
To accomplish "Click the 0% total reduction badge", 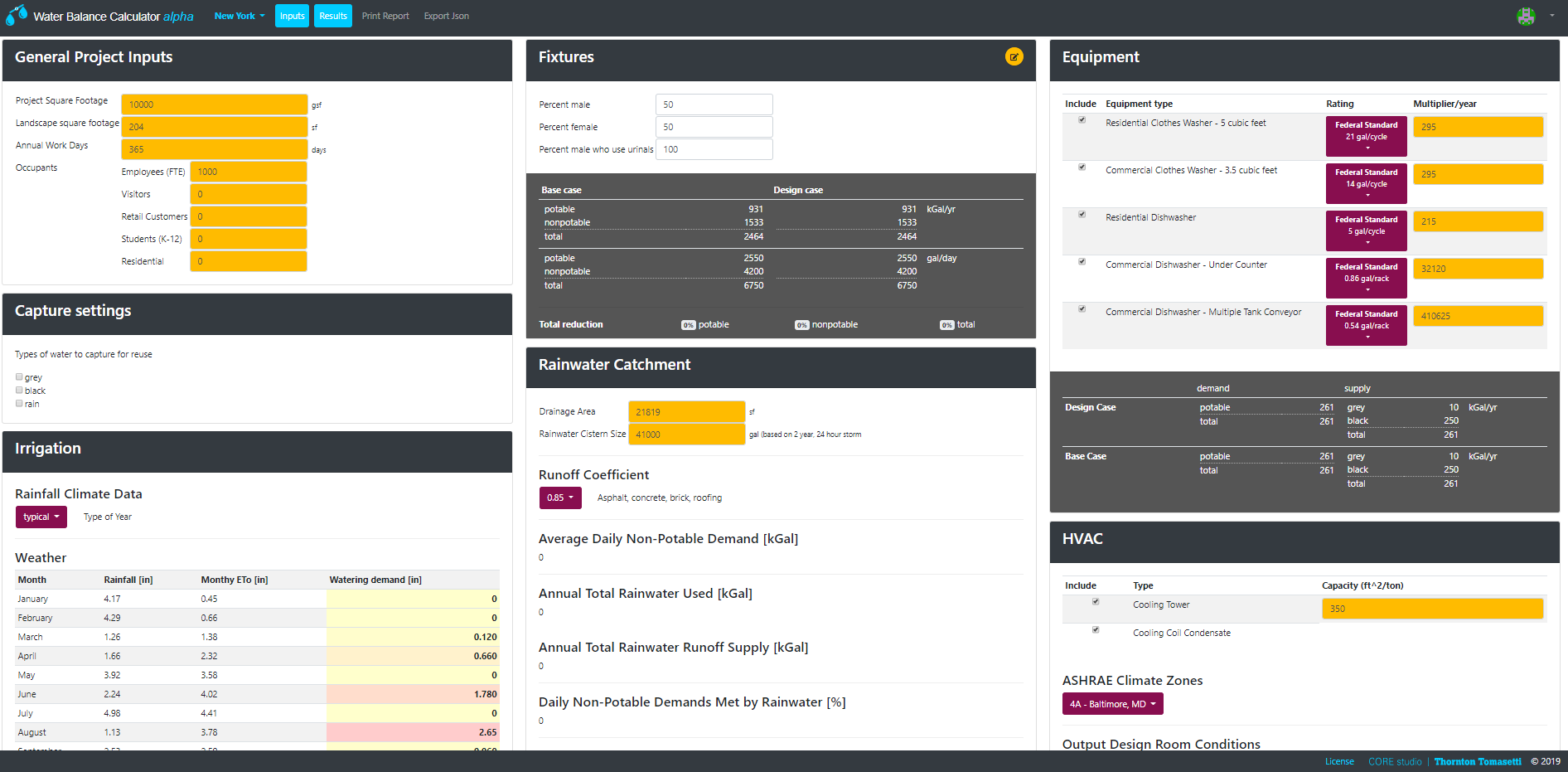I will pos(946,325).
